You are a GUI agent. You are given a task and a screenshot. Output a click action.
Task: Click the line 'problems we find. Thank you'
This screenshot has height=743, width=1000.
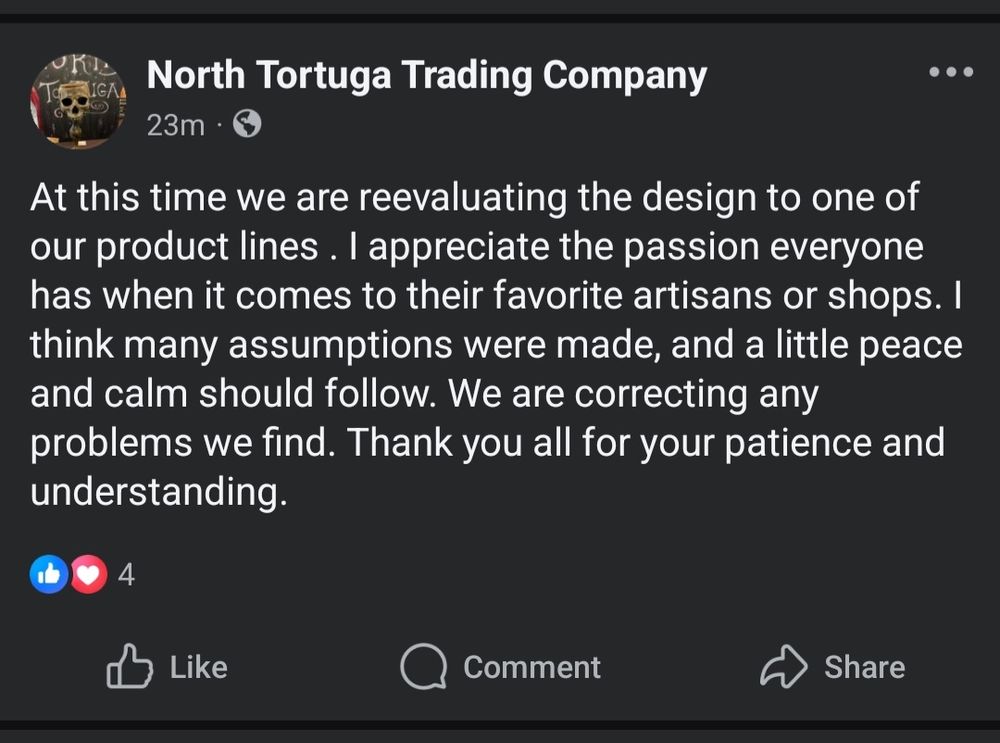[x=487, y=443]
